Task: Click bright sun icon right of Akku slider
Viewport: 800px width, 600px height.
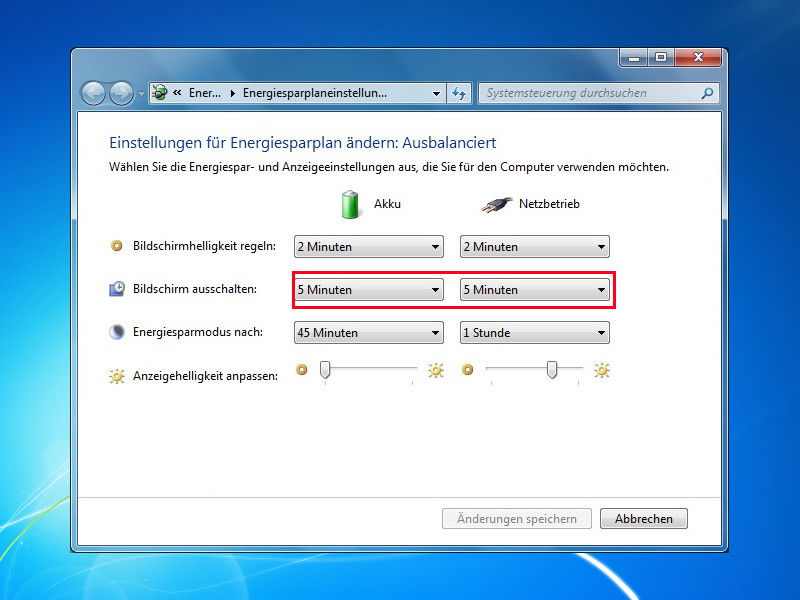Action: click(x=436, y=370)
